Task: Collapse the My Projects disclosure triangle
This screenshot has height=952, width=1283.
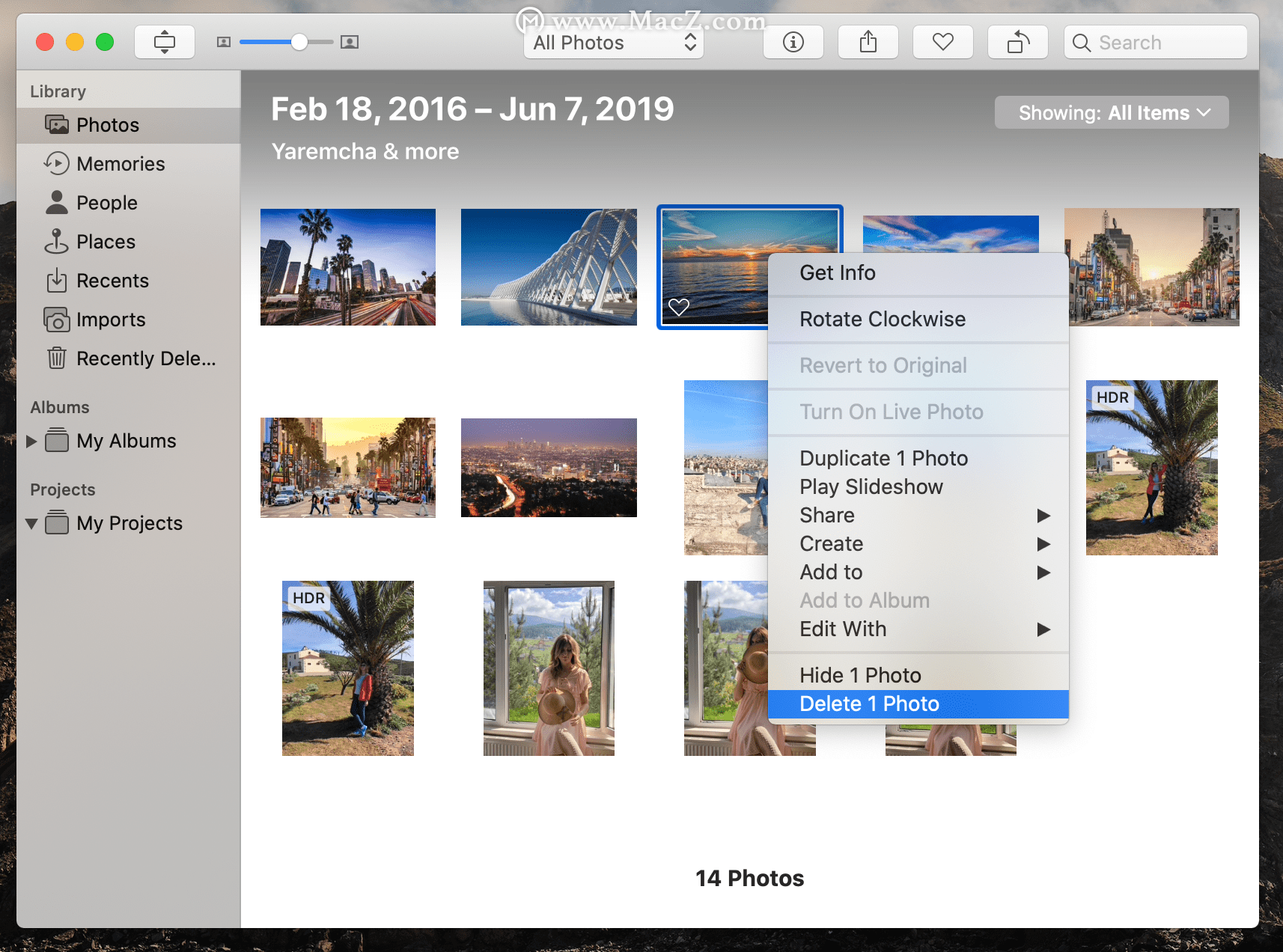Action: 31,523
